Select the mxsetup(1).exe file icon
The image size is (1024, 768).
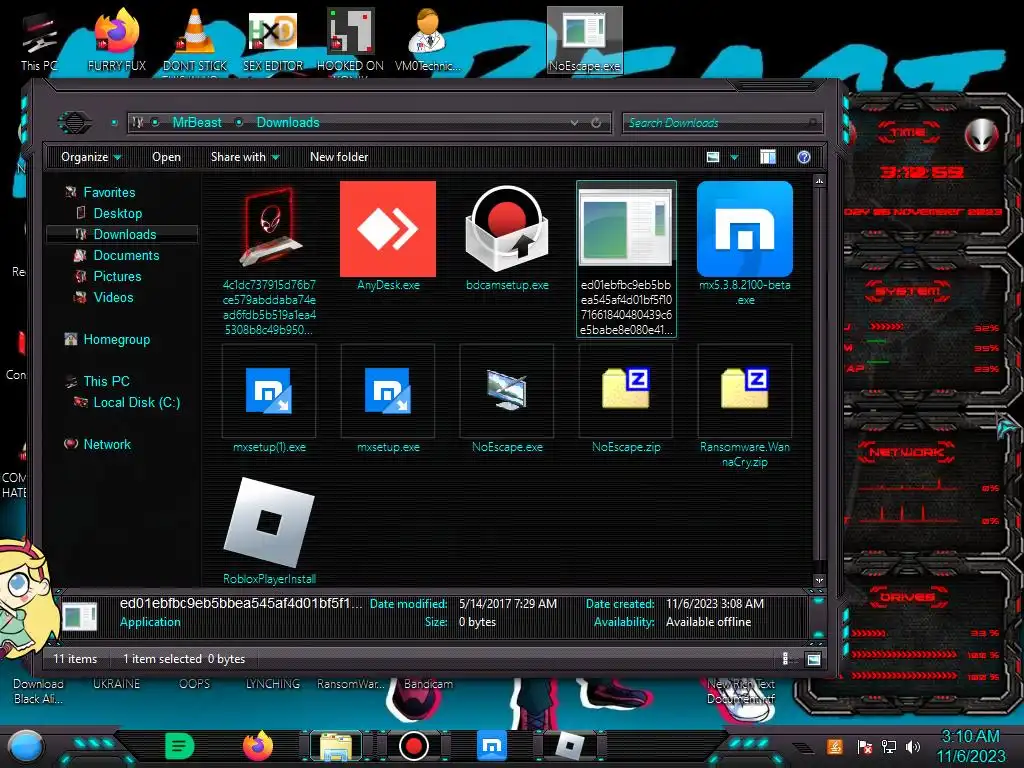pos(269,391)
